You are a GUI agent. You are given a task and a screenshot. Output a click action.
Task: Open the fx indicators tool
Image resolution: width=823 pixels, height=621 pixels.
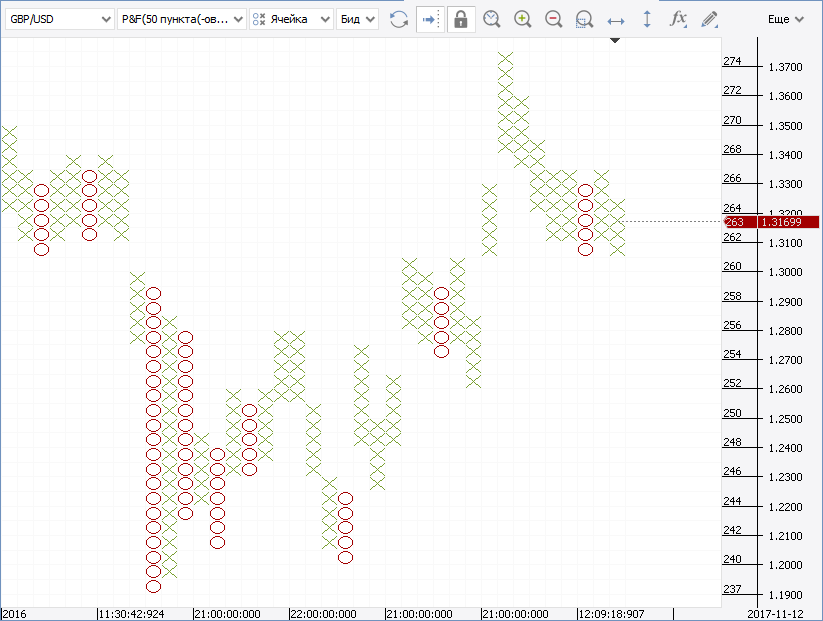(678, 19)
